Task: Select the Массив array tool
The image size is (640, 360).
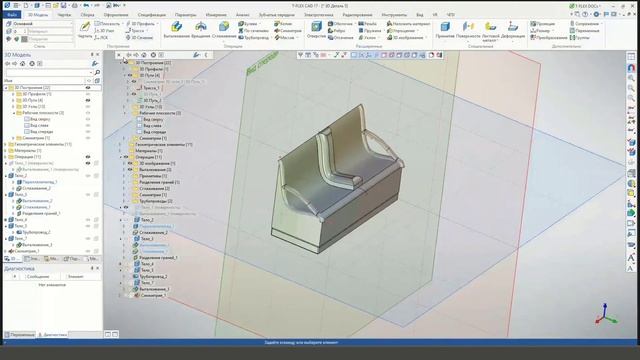Action: point(284,38)
